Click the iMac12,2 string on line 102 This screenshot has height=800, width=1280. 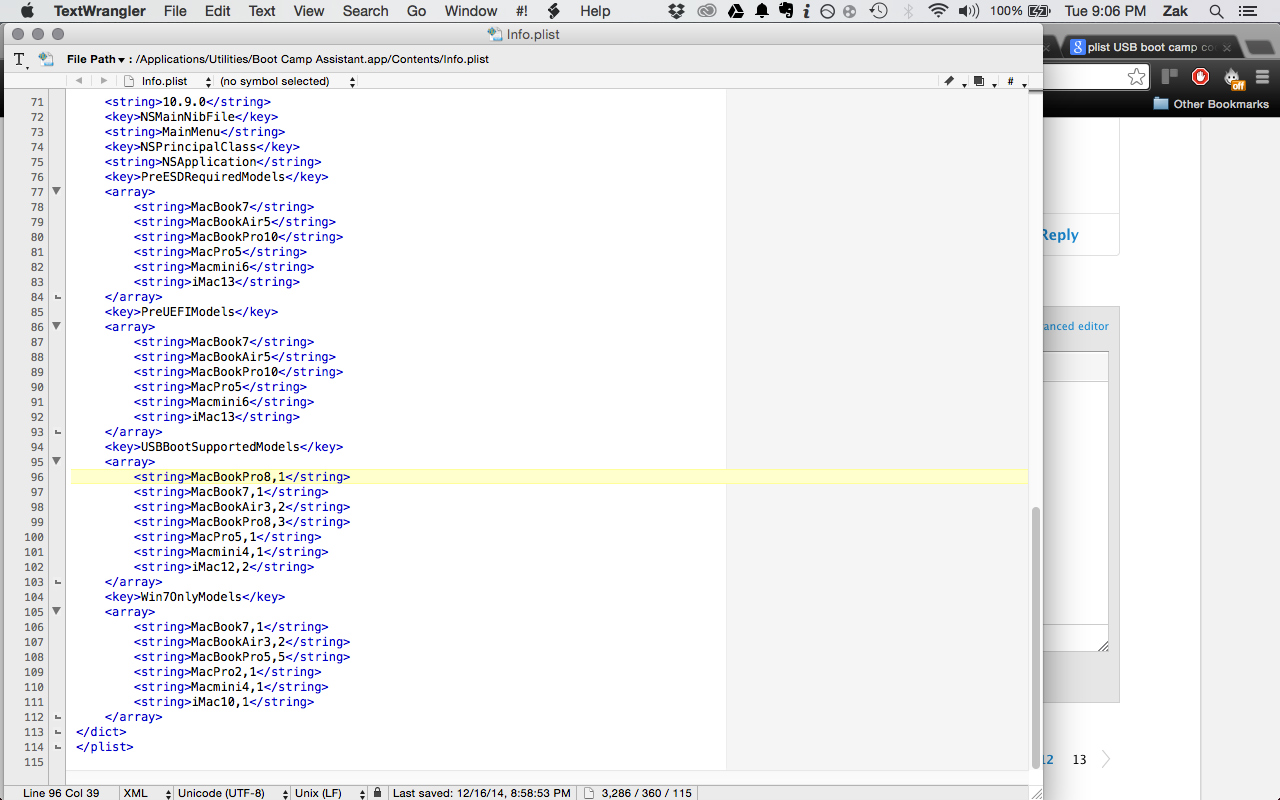click(224, 567)
